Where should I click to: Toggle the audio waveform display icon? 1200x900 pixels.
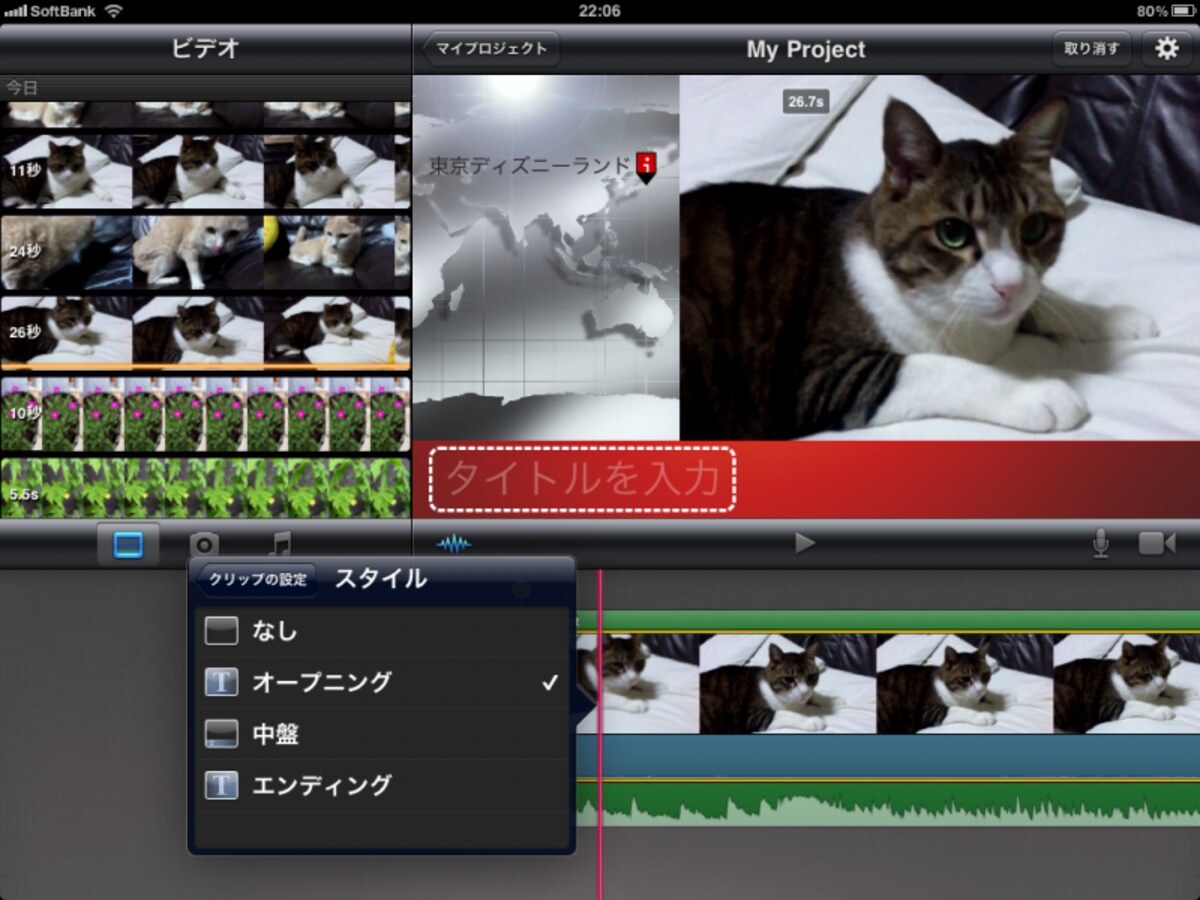click(x=454, y=543)
